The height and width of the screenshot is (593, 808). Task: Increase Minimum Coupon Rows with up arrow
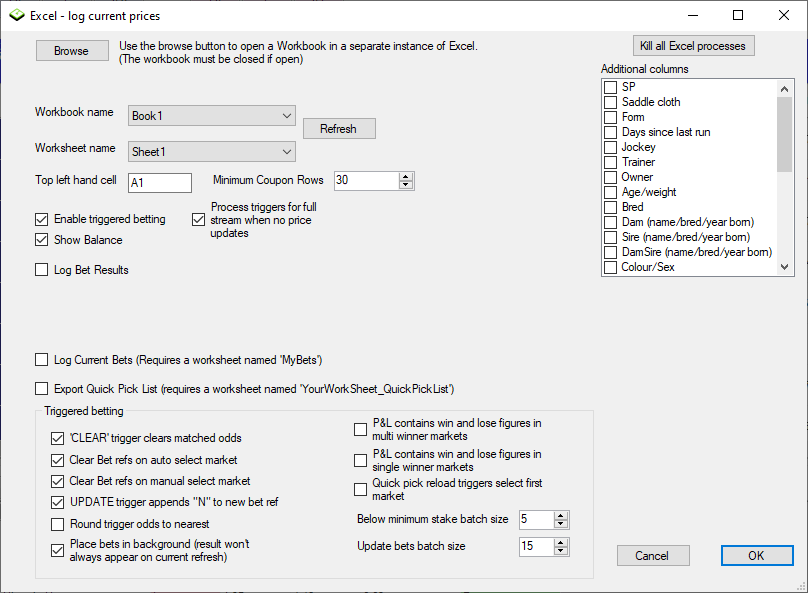click(406, 176)
